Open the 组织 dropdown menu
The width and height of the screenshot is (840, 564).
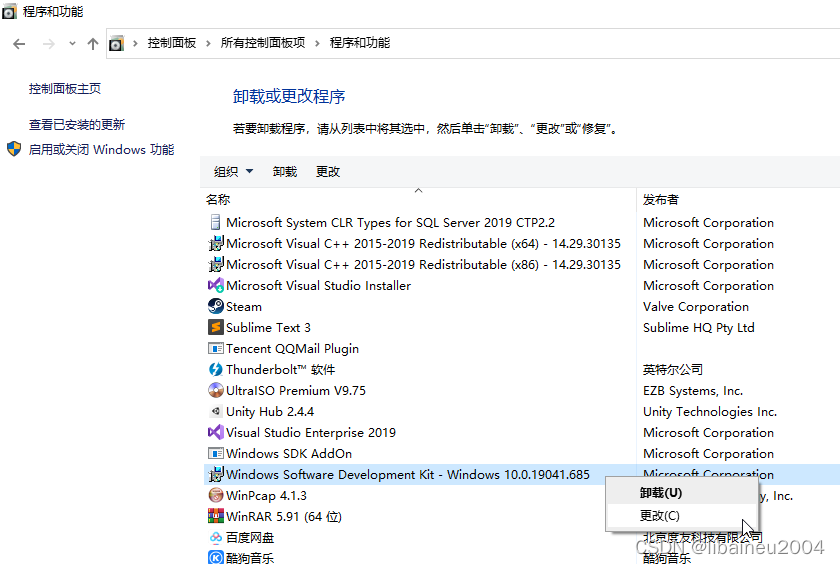click(x=233, y=171)
